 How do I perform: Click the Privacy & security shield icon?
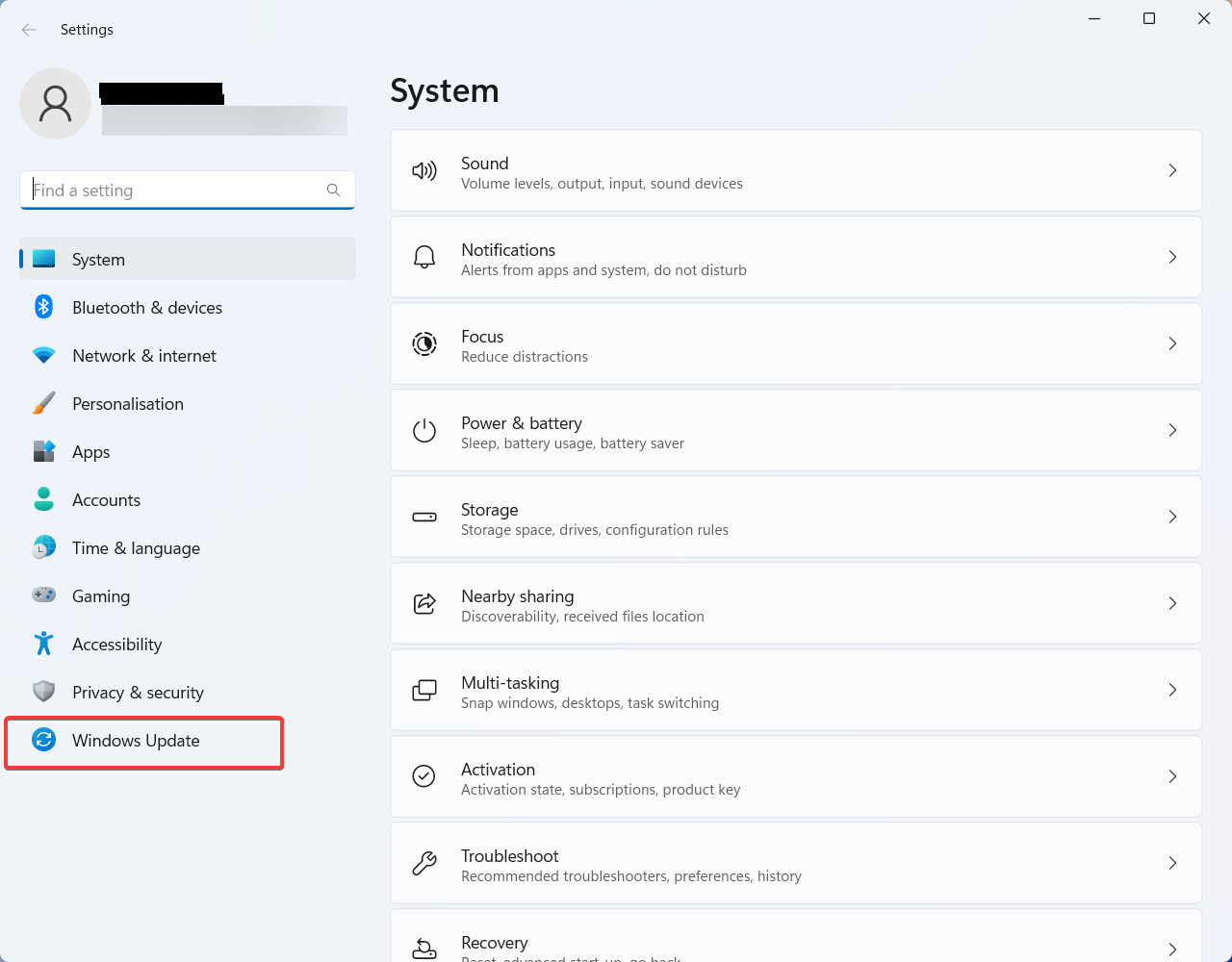pos(43,692)
